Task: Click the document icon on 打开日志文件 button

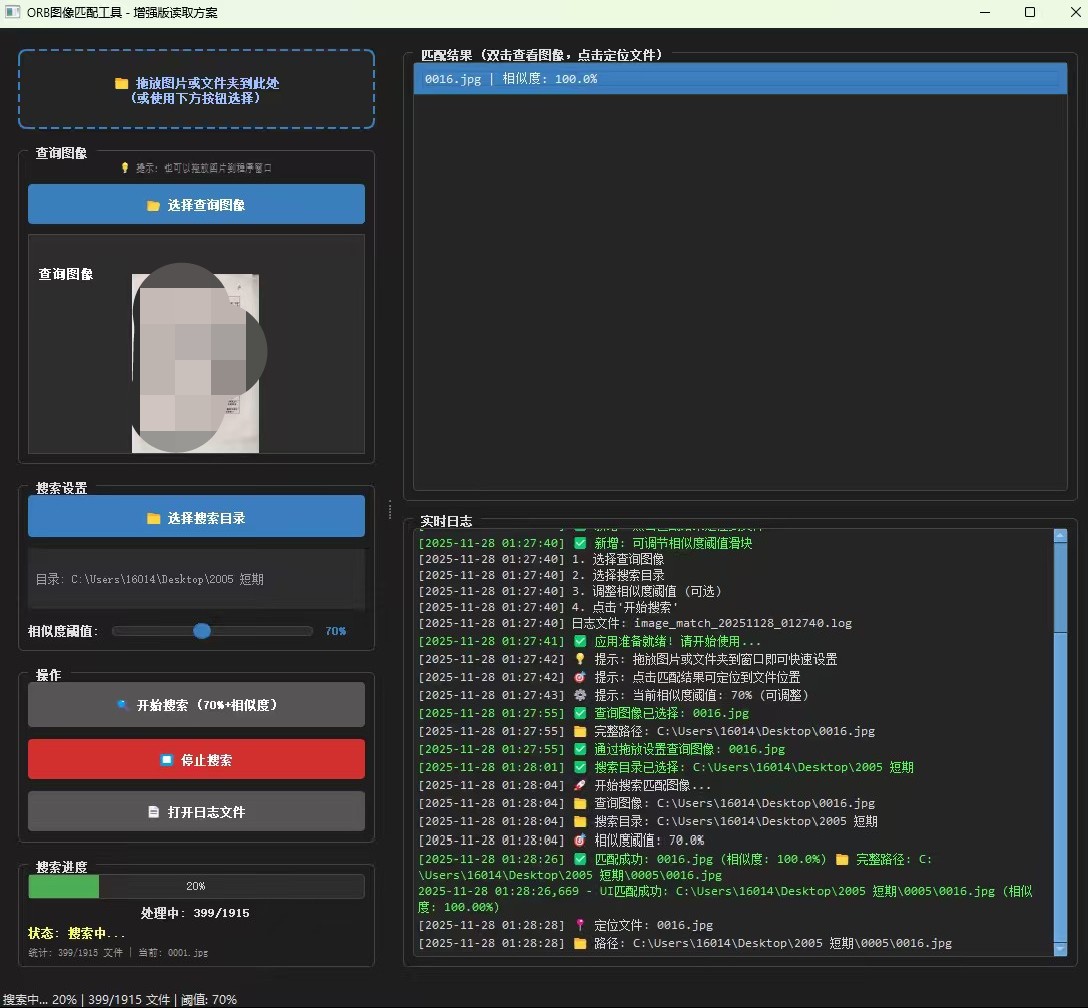Action: click(153, 812)
